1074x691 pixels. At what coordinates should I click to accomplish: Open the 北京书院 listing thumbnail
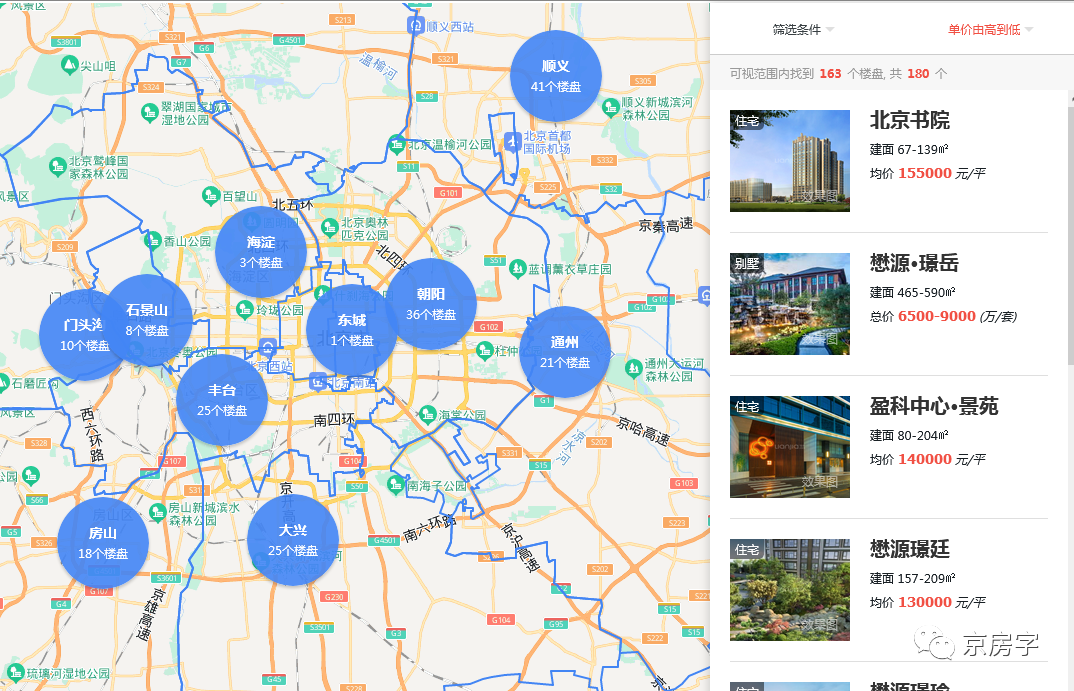click(x=790, y=161)
